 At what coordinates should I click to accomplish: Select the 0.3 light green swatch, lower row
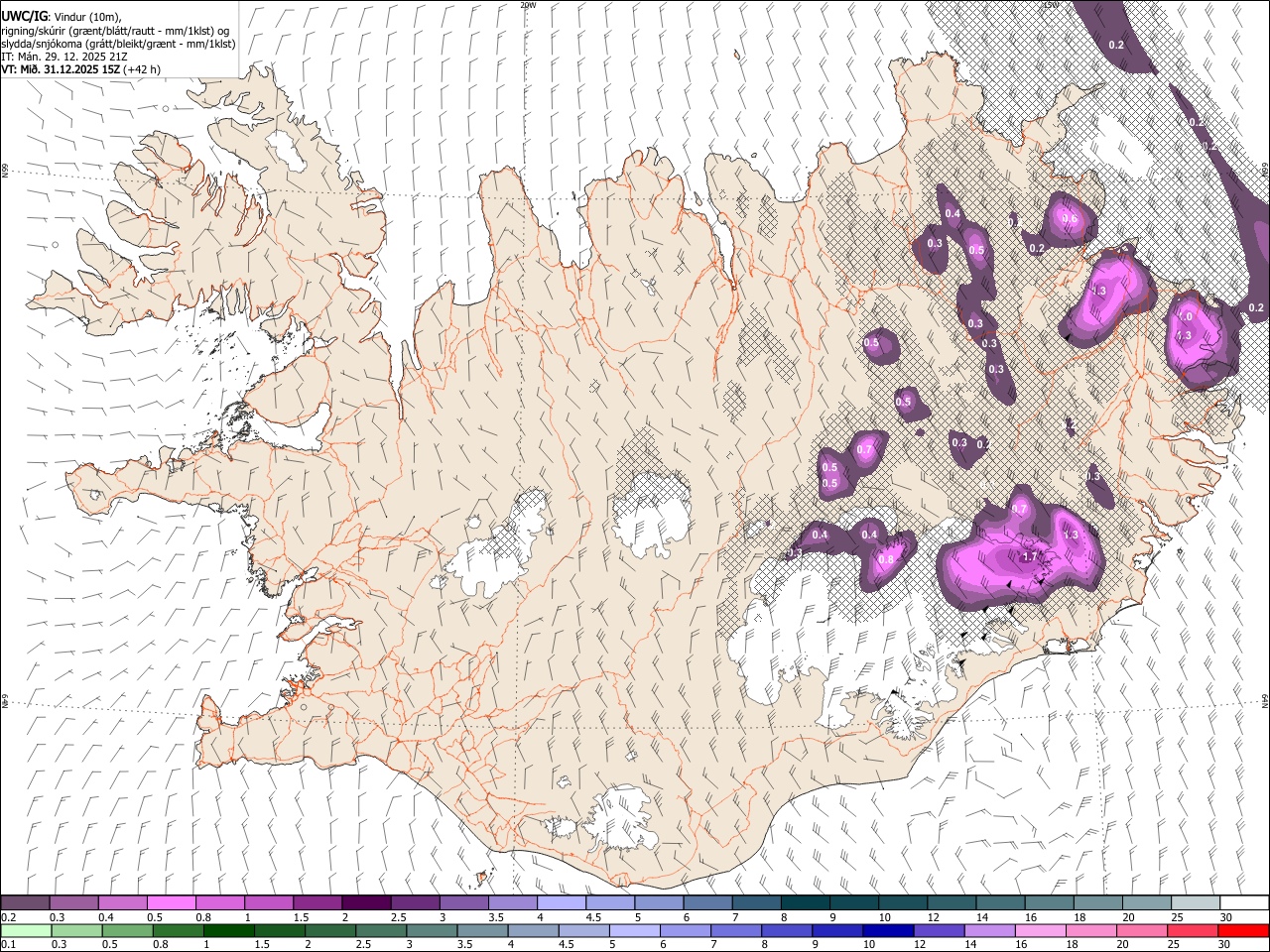pos(76,930)
